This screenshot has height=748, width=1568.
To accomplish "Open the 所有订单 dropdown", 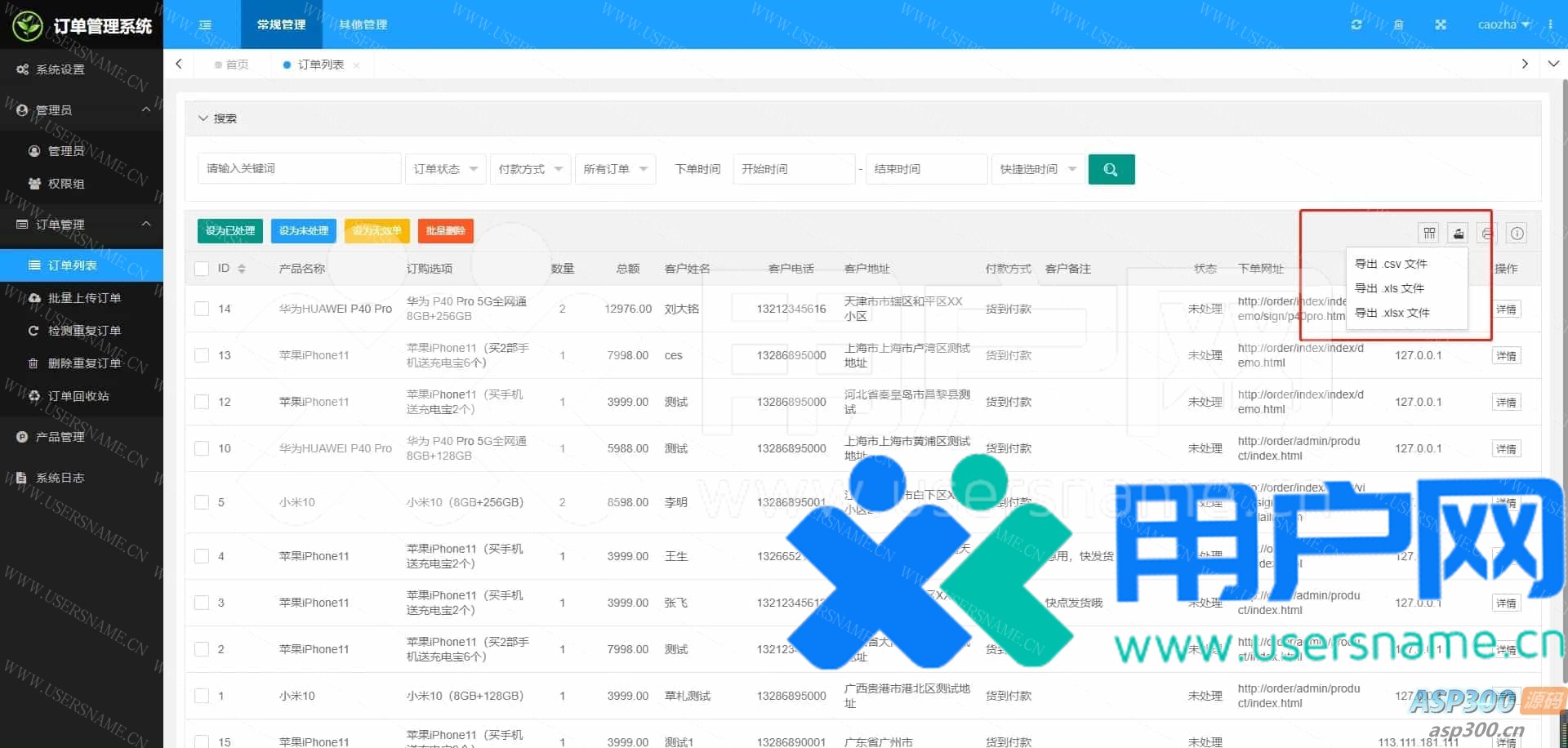I will click(x=616, y=169).
